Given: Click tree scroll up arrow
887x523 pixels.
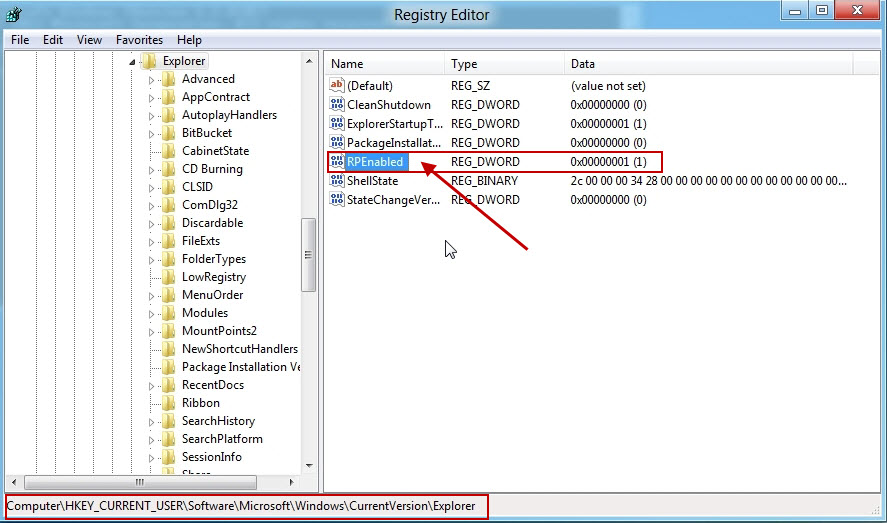Looking at the screenshot, I should click(x=309, y=60).
